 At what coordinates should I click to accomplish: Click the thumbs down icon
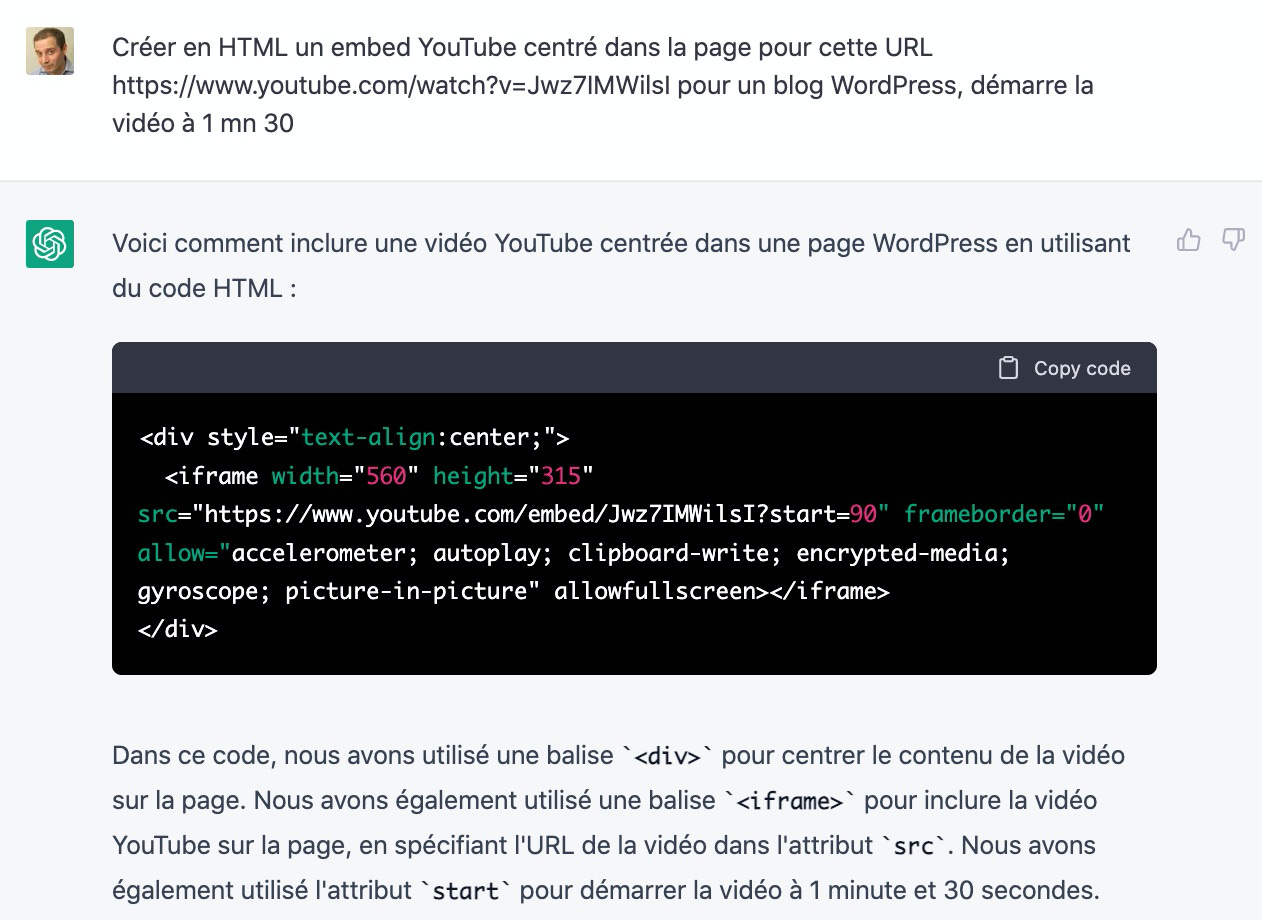pos(1233,240)
